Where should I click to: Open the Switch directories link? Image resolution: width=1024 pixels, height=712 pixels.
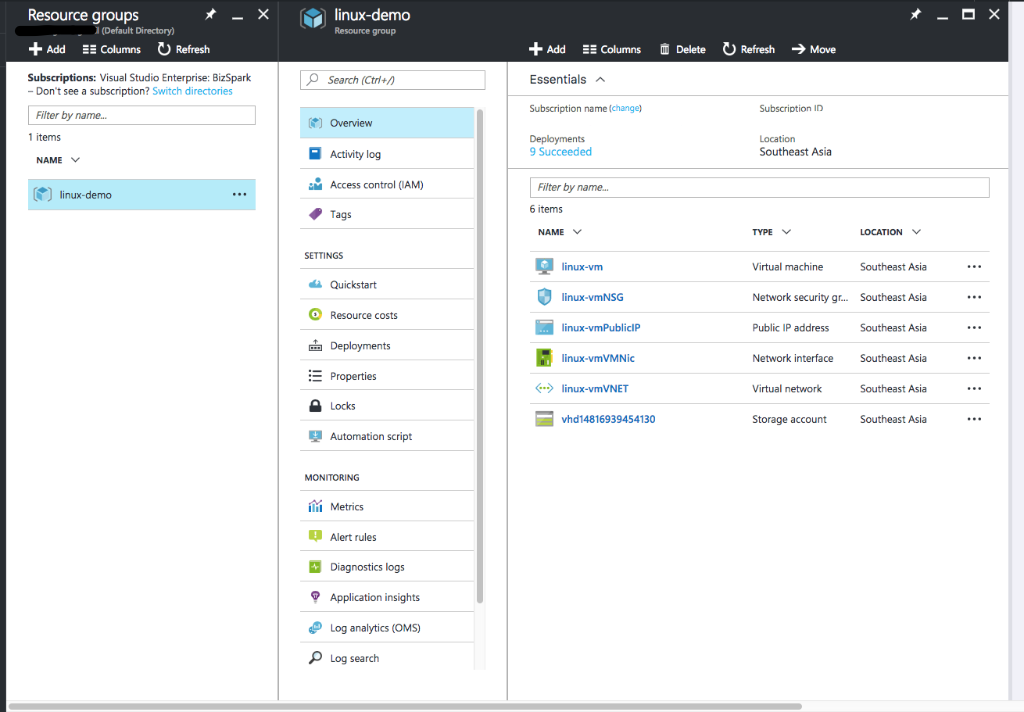[192, 91]
